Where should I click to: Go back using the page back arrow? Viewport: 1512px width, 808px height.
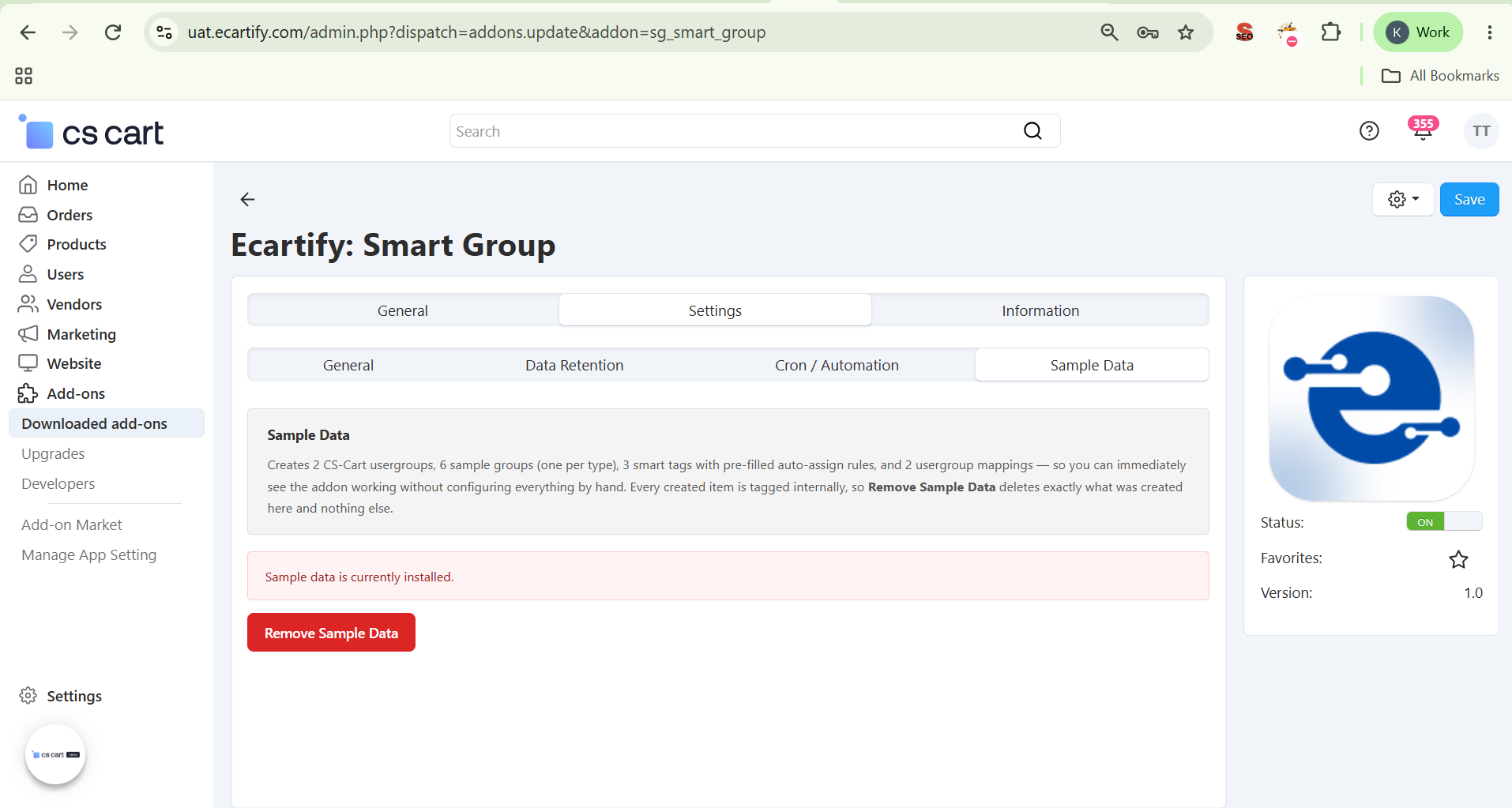tap(247, 199)
